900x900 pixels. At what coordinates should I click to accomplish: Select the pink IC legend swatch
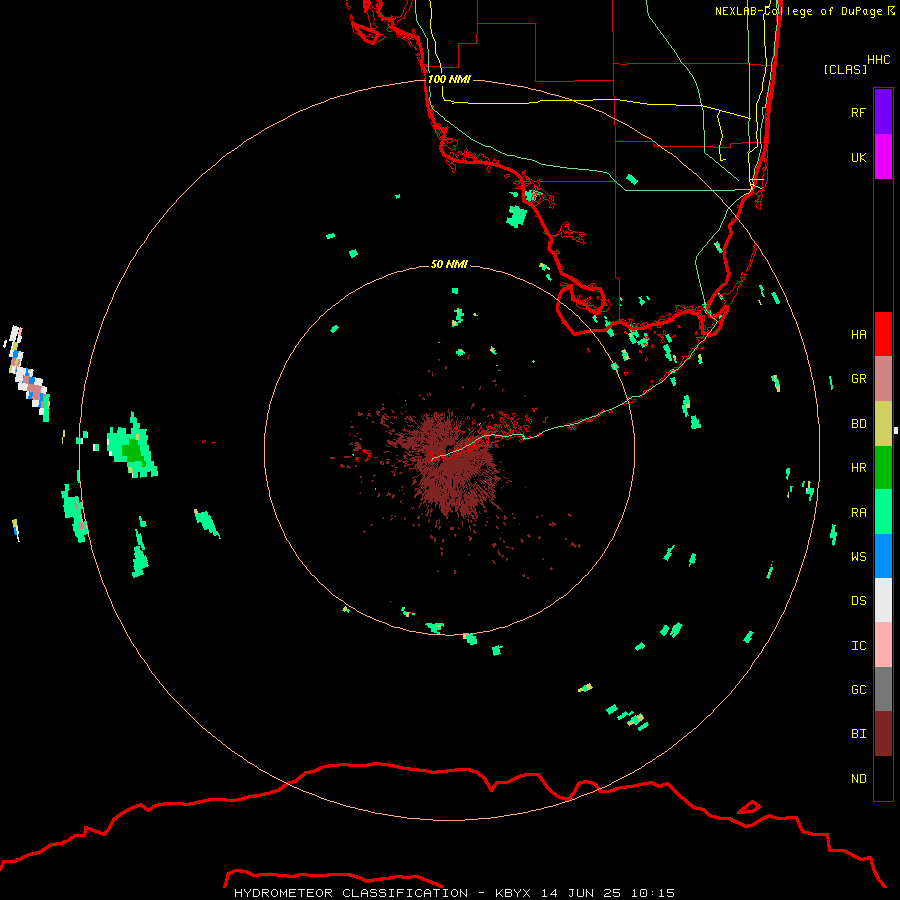tap(883, 645)
